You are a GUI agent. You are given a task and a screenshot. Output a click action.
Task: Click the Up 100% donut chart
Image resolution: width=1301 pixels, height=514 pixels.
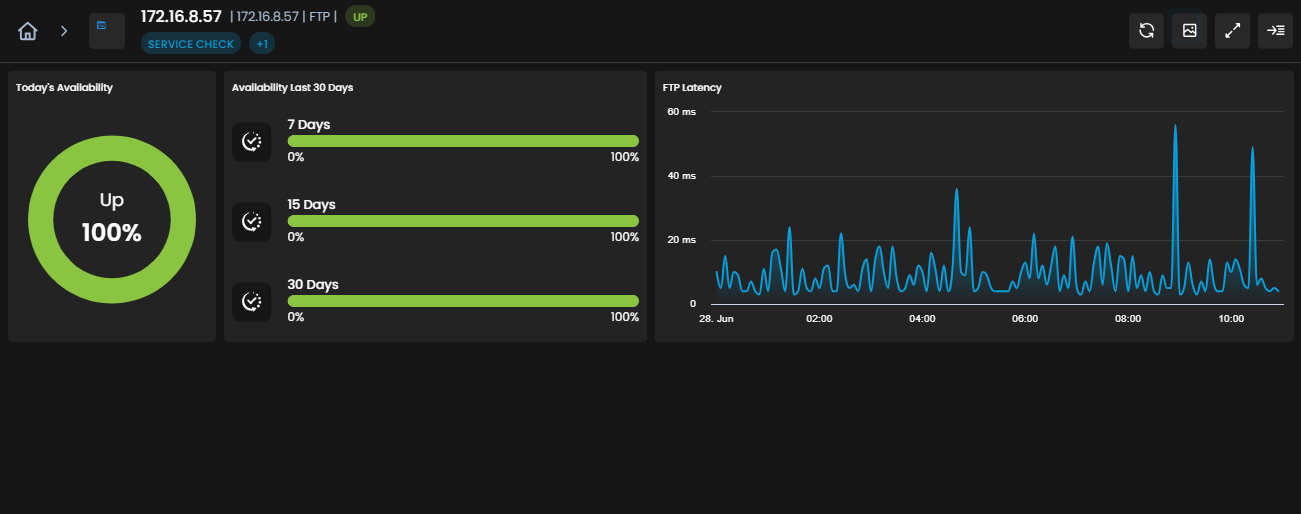(112, 220)
